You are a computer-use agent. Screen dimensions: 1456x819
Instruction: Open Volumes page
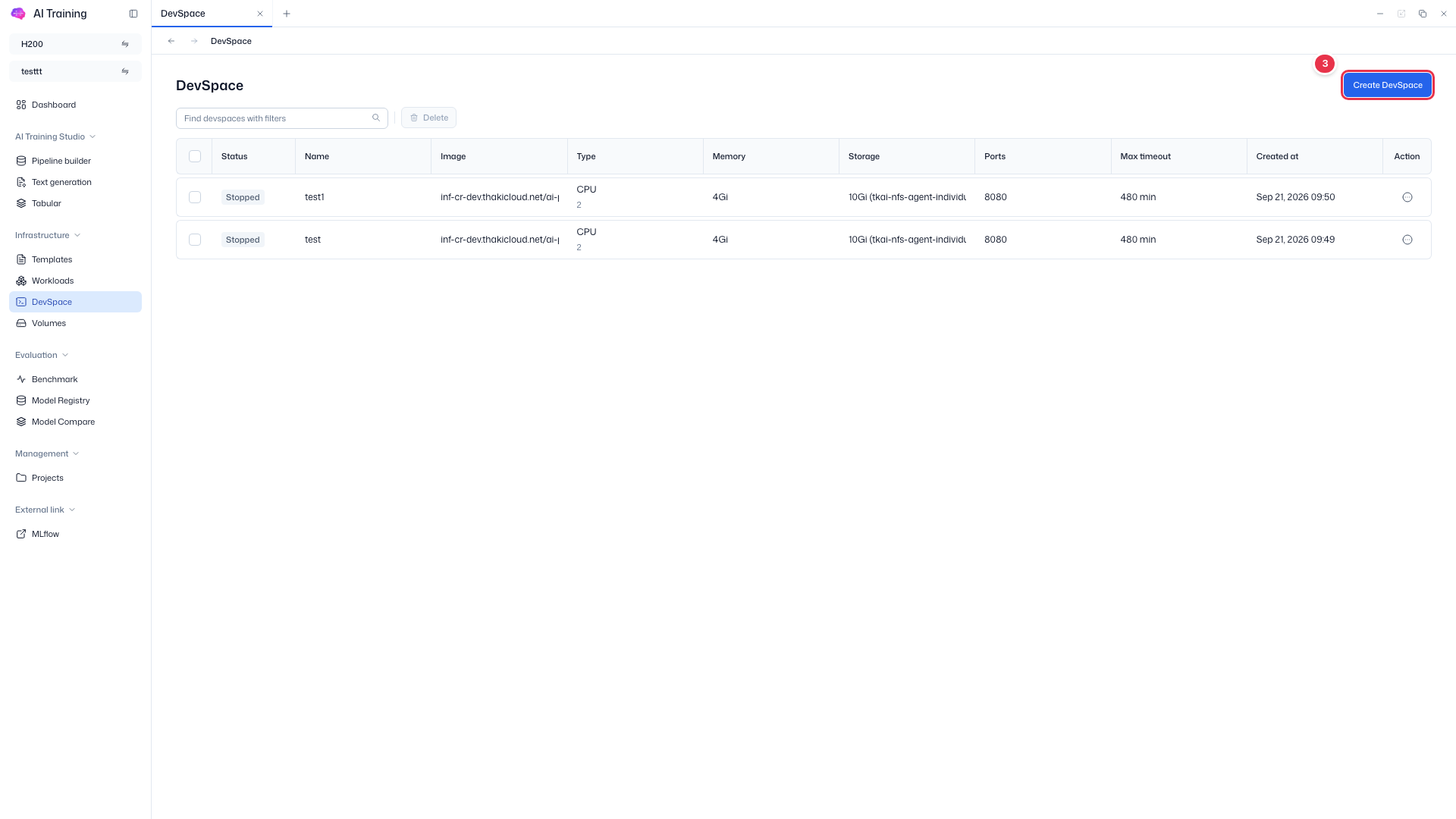(75, 323)
